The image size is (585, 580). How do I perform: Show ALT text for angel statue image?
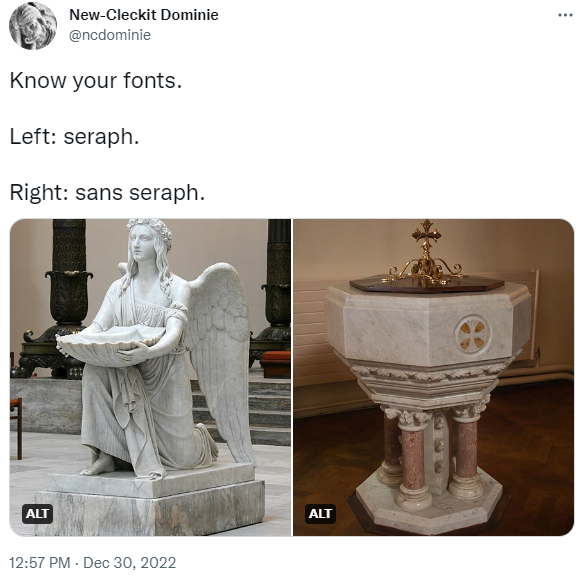point(37,514)
